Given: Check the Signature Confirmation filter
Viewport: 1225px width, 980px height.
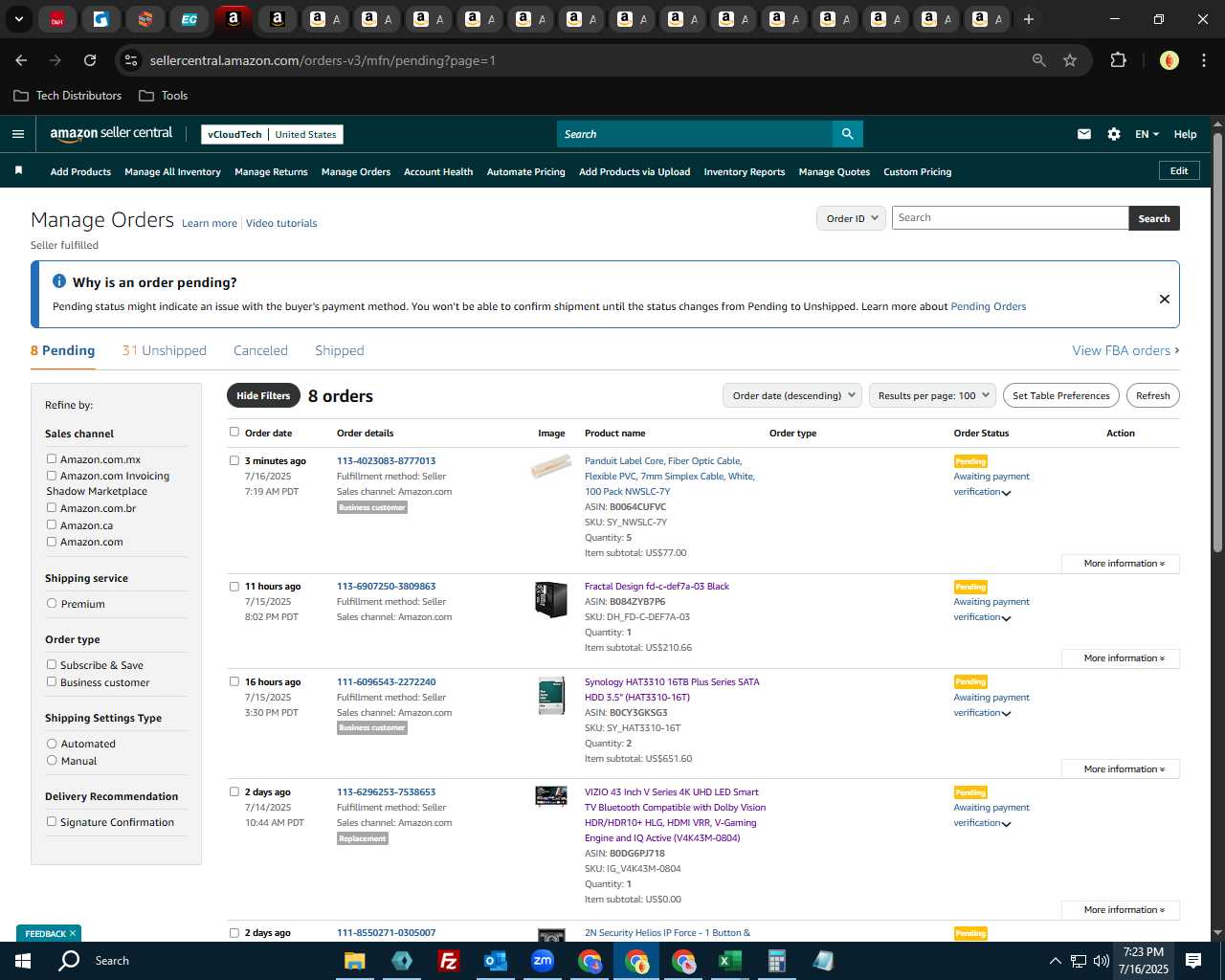Looking at the screenshot, I should coord(52,821).
